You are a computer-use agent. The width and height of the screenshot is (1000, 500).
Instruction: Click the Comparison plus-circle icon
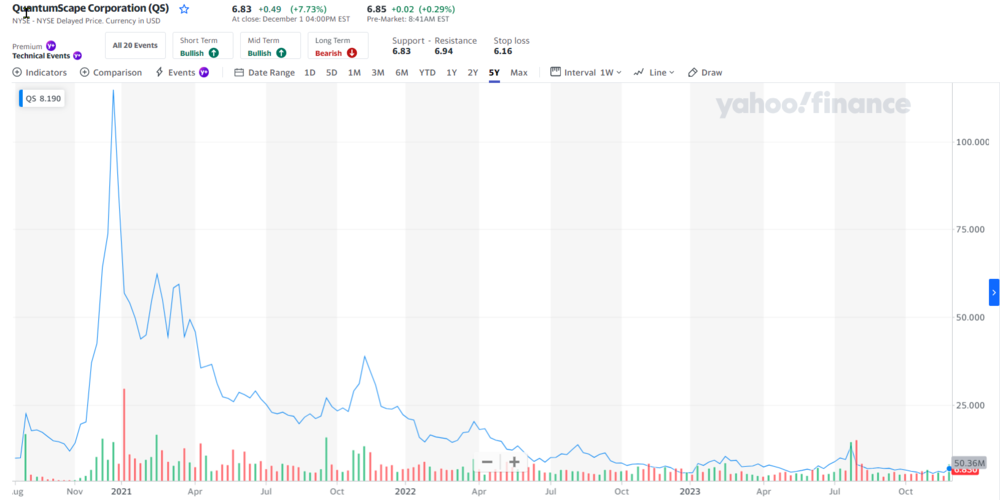tap(84, 73)
